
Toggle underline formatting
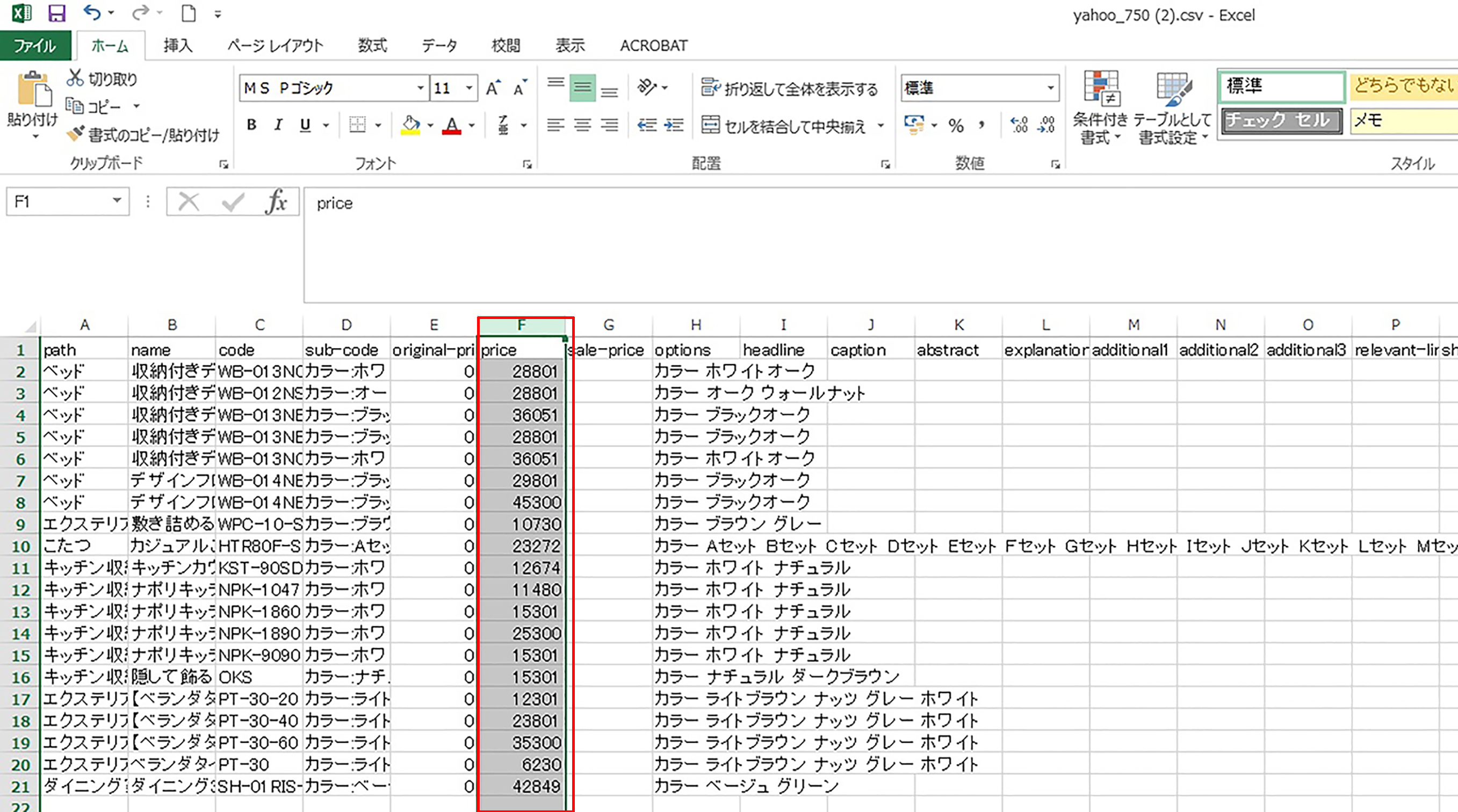(305, 125)
